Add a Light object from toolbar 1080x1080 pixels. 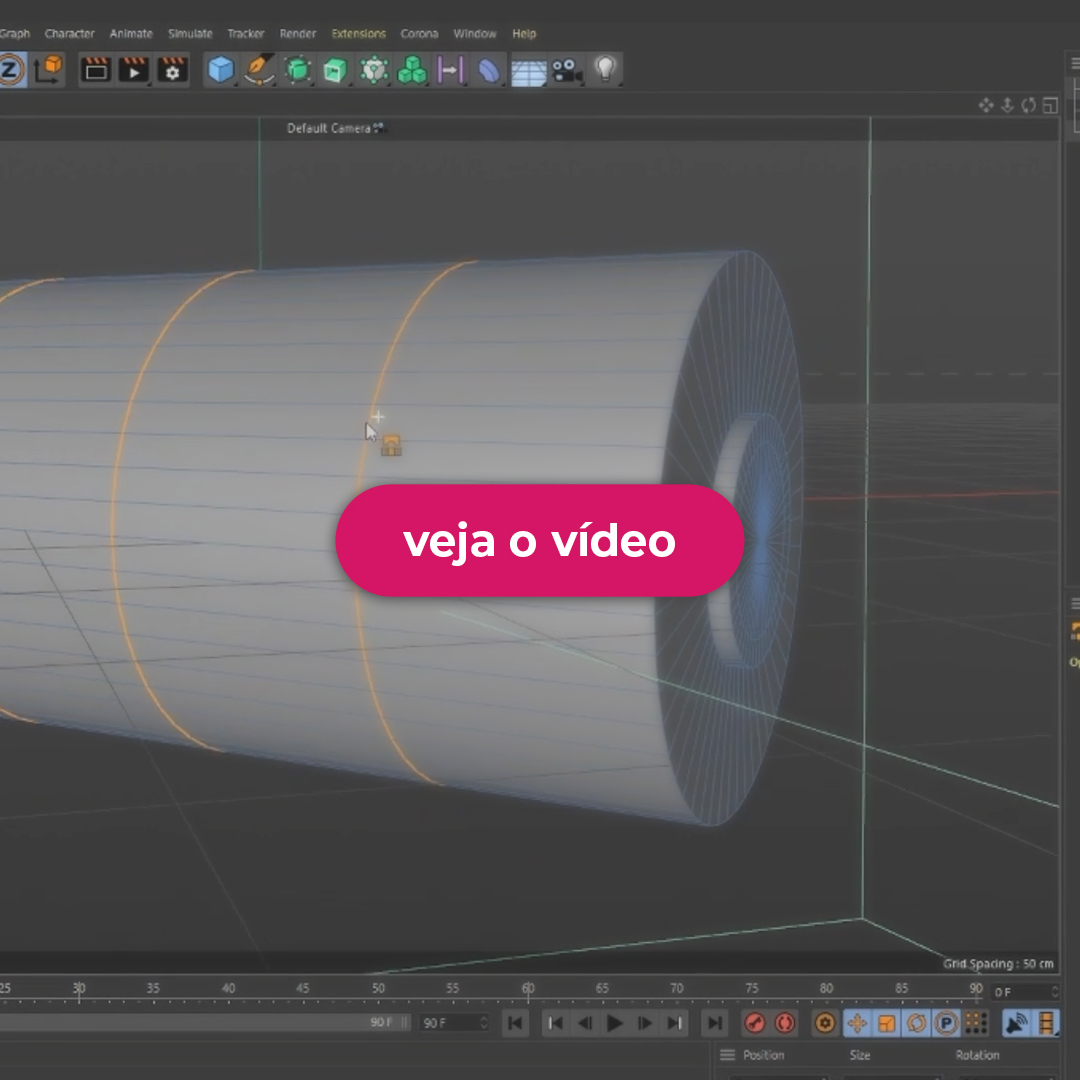[605, 69]
